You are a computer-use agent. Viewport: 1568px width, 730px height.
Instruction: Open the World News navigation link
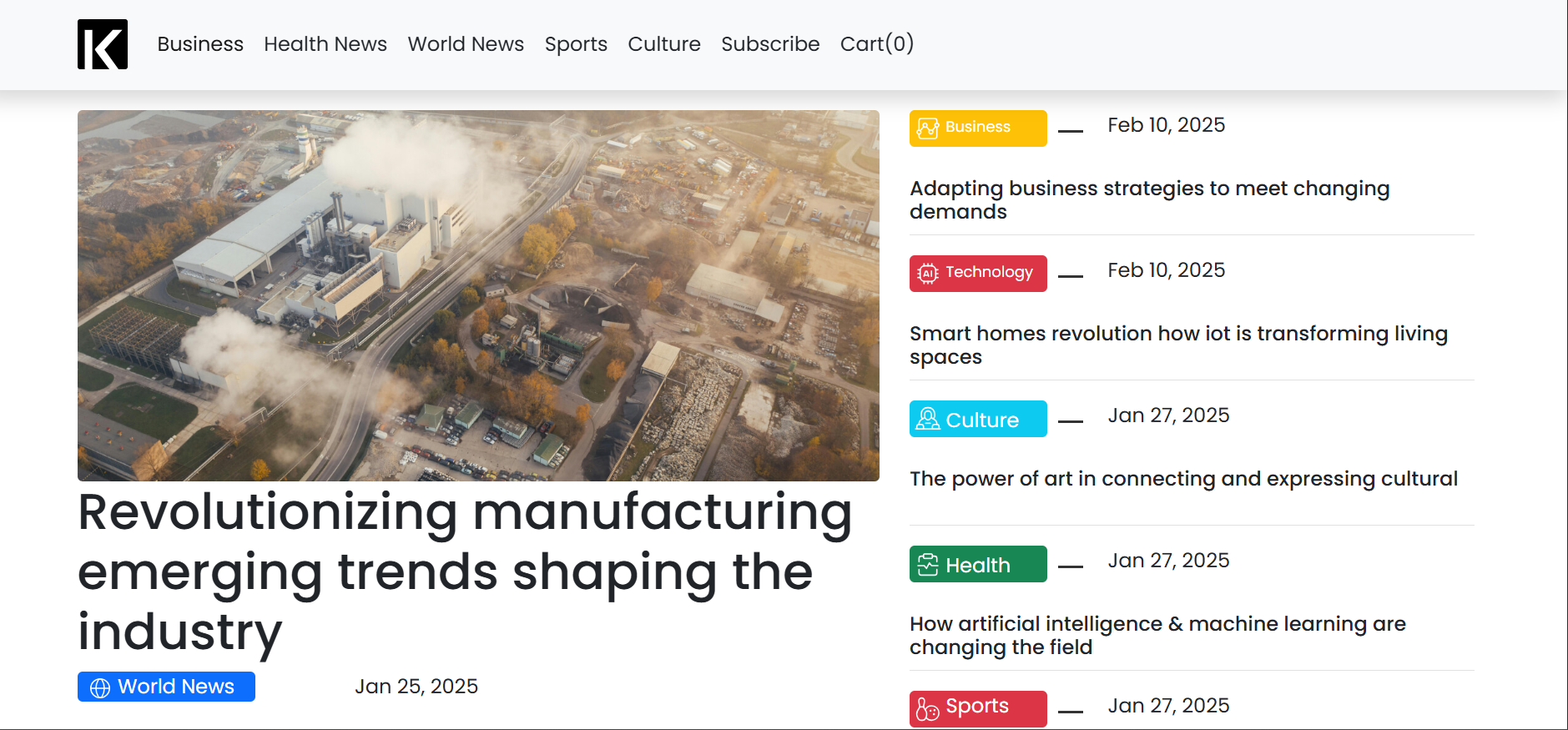click(466, 44)
